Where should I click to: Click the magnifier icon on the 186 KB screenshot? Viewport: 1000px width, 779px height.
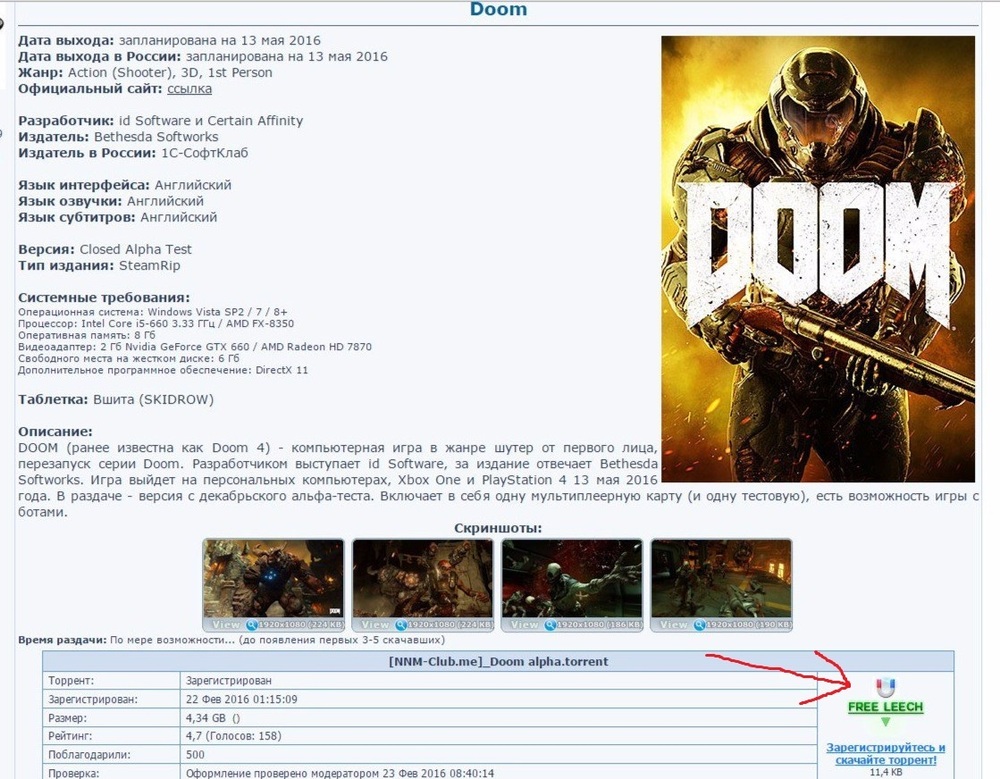pos(550,625)
